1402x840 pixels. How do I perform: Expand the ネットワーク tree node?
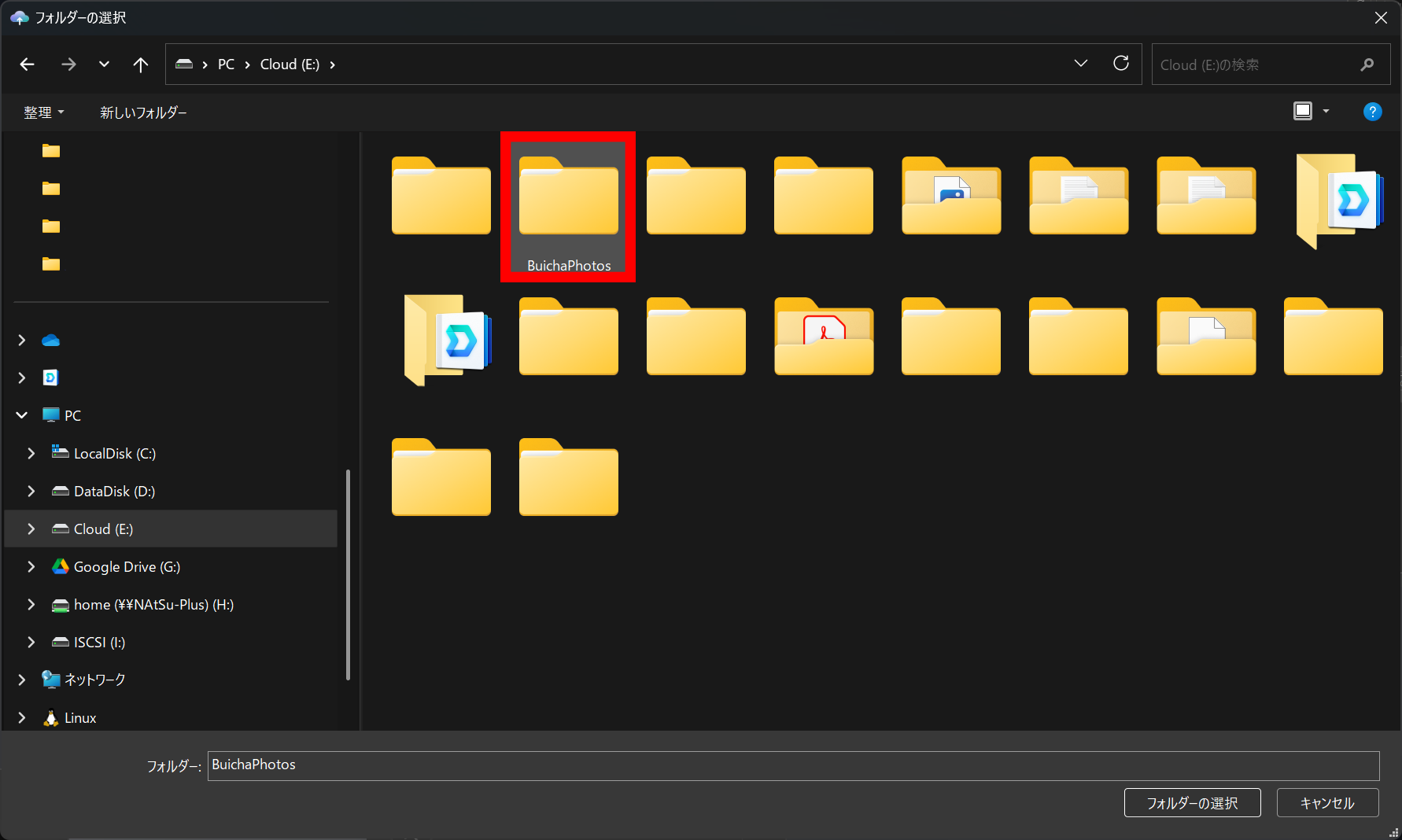[22, 680]
